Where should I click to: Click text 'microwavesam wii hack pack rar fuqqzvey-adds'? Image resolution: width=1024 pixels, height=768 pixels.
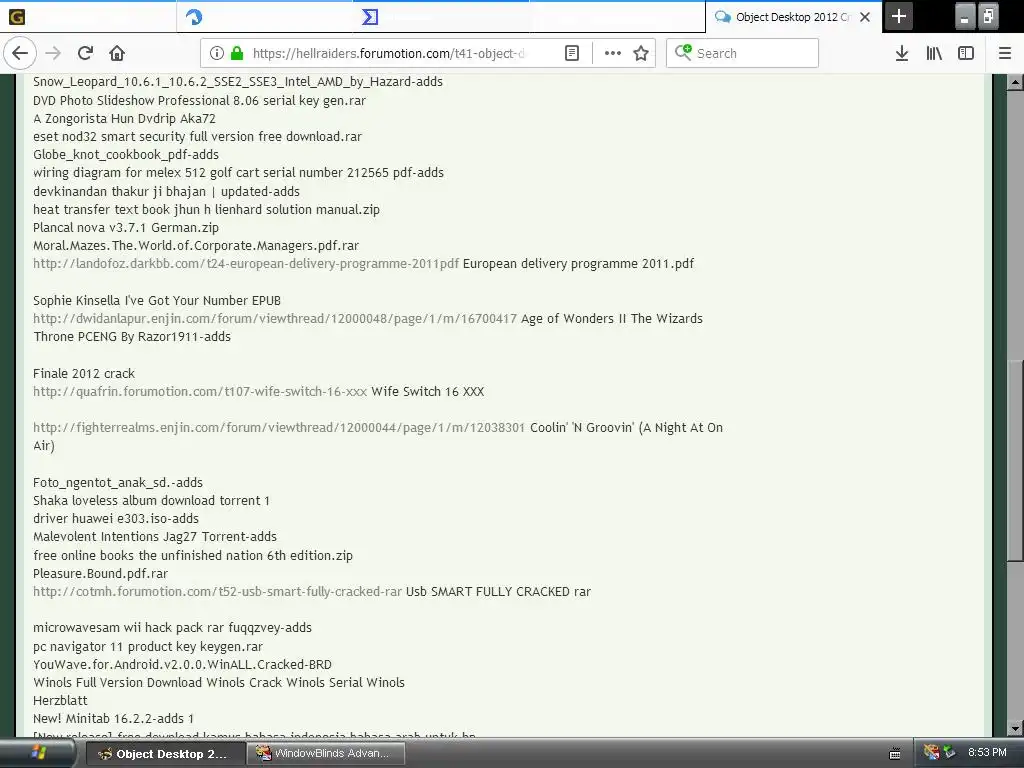172,628
